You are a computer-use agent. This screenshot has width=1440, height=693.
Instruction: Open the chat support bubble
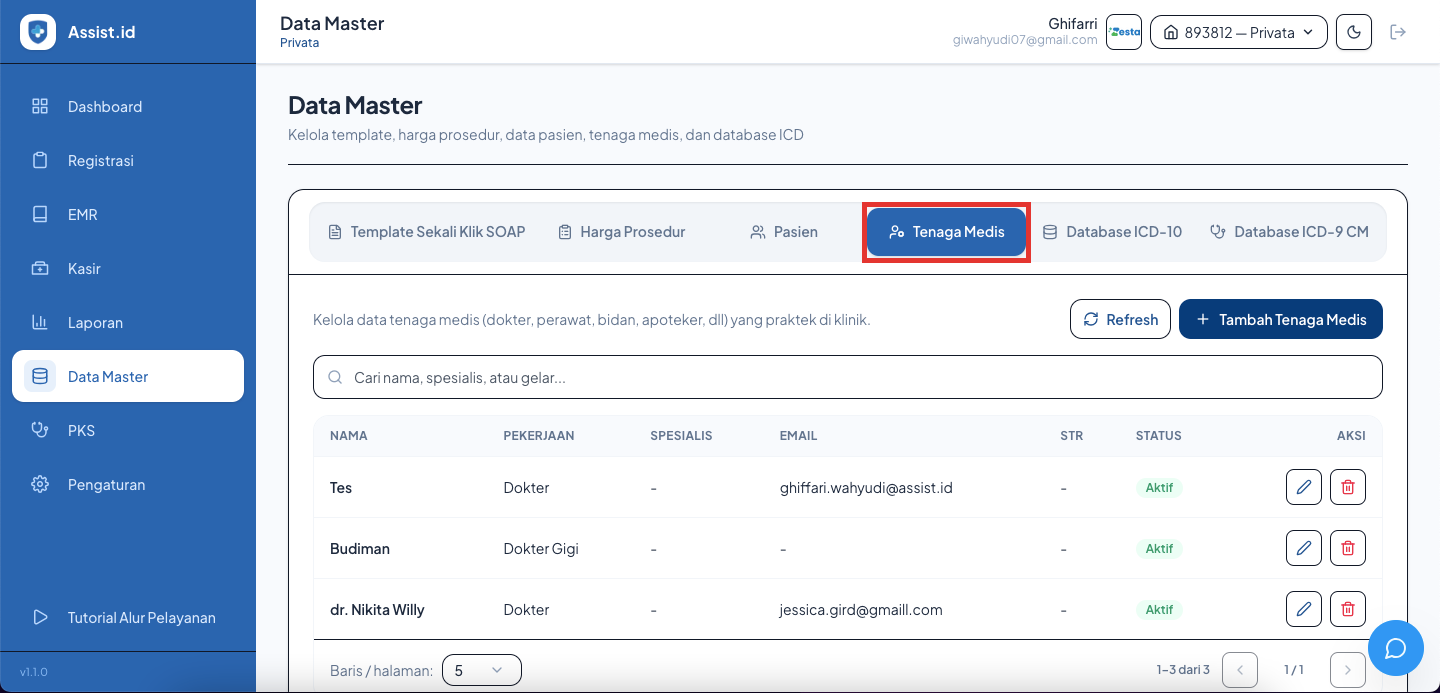[1396, 648]
